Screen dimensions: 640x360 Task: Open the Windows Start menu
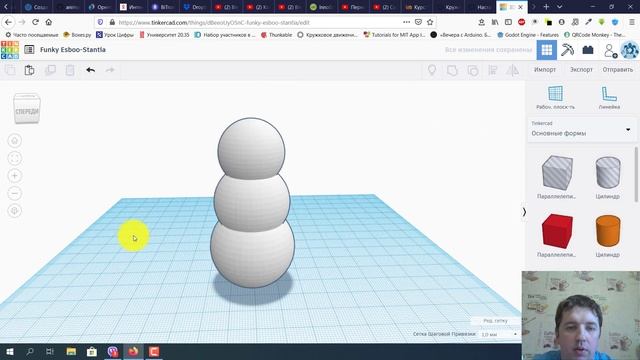(9, 351)
